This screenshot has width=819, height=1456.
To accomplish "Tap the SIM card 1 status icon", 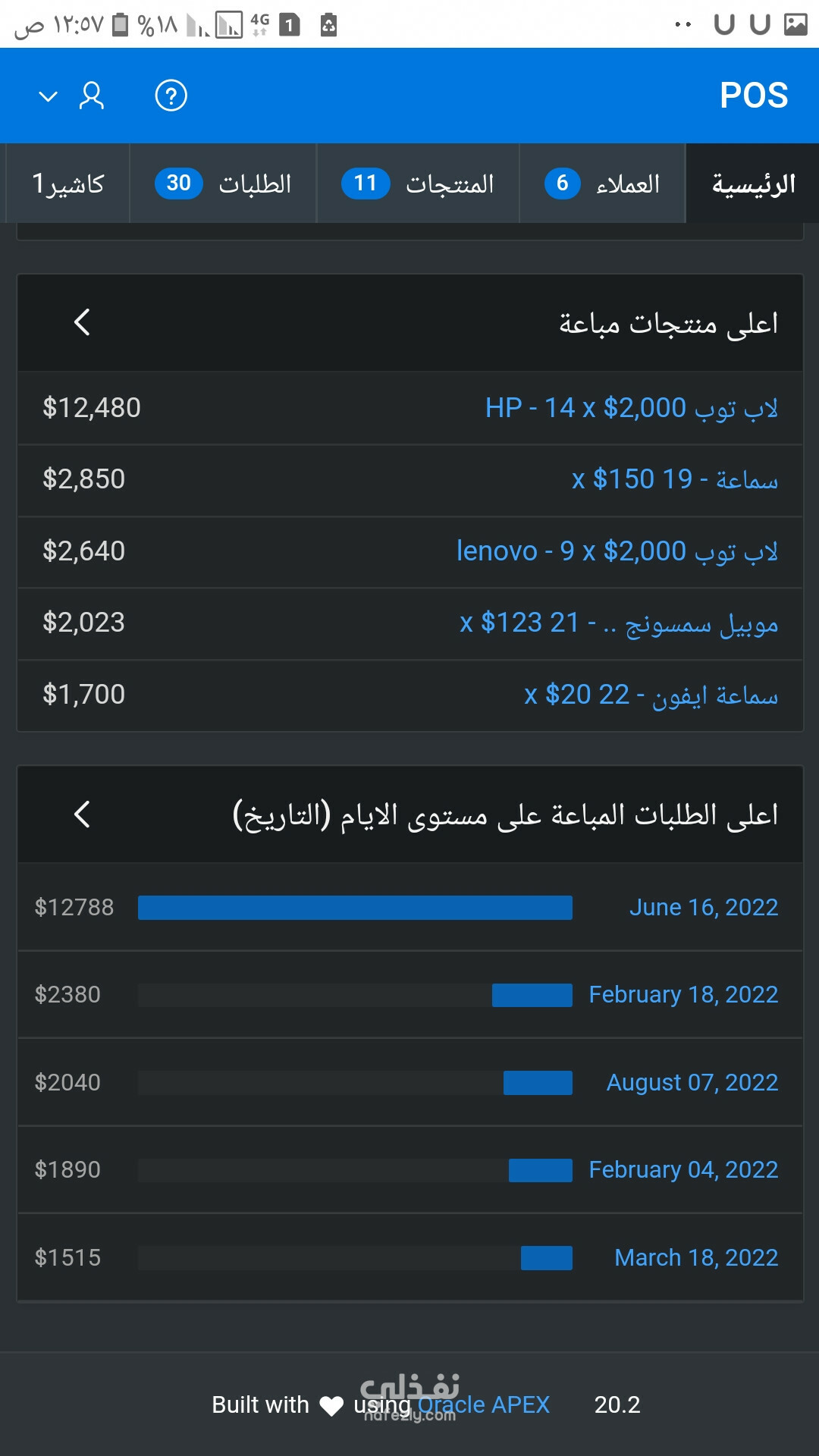I will pos(289,25).
